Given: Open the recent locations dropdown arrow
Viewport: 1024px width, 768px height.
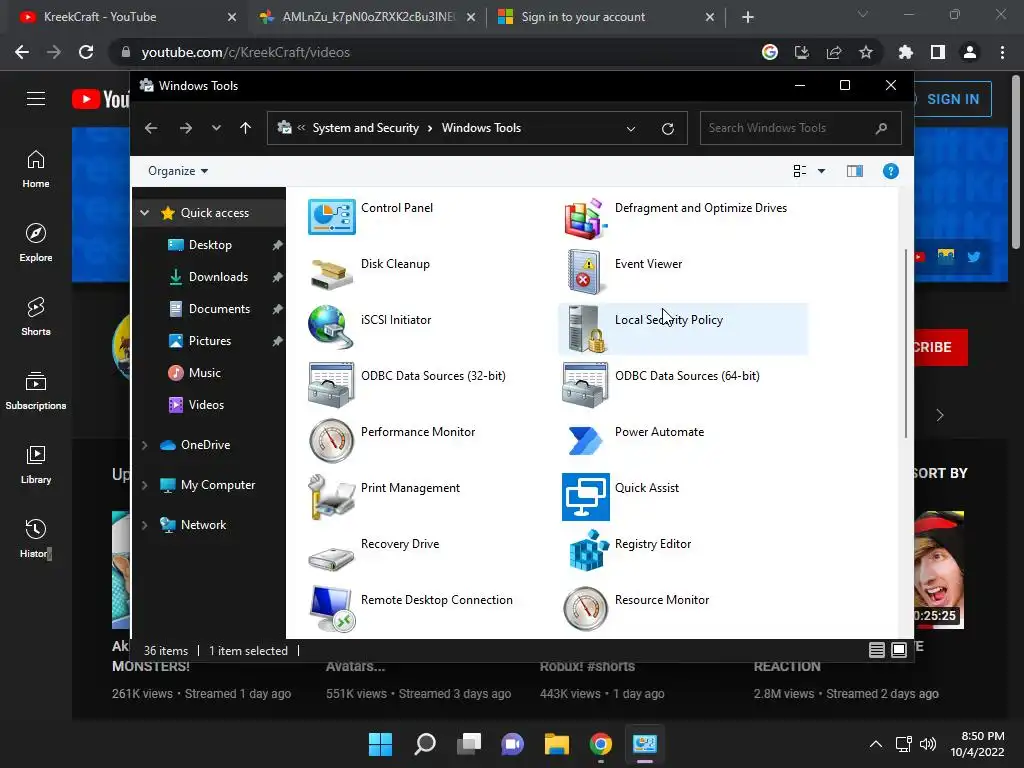Looking at the screenshot, I should [216, 128].
